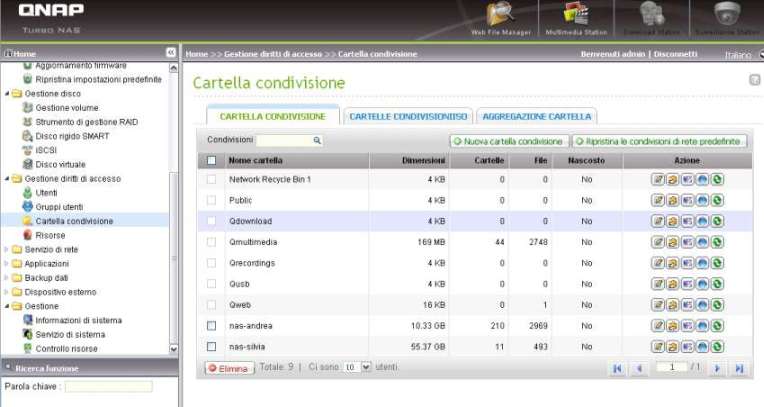Open the Italiano language dropdown
This screenshot has height=407, width=764.
(740, 55)
